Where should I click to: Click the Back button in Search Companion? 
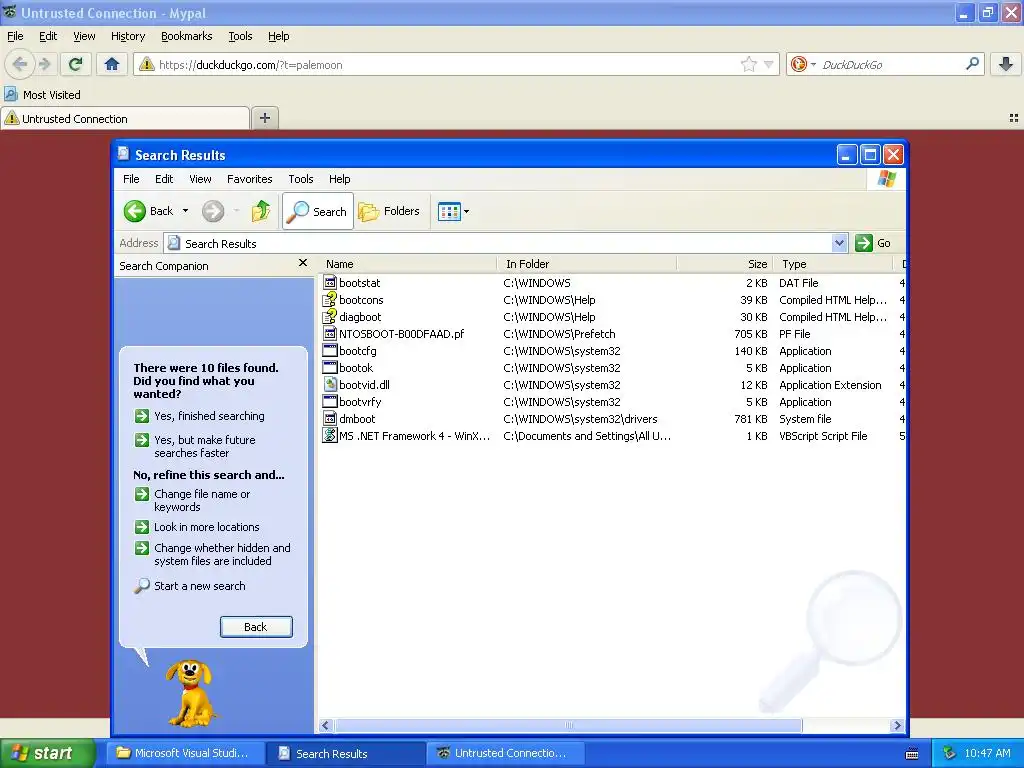click(256, 627)
